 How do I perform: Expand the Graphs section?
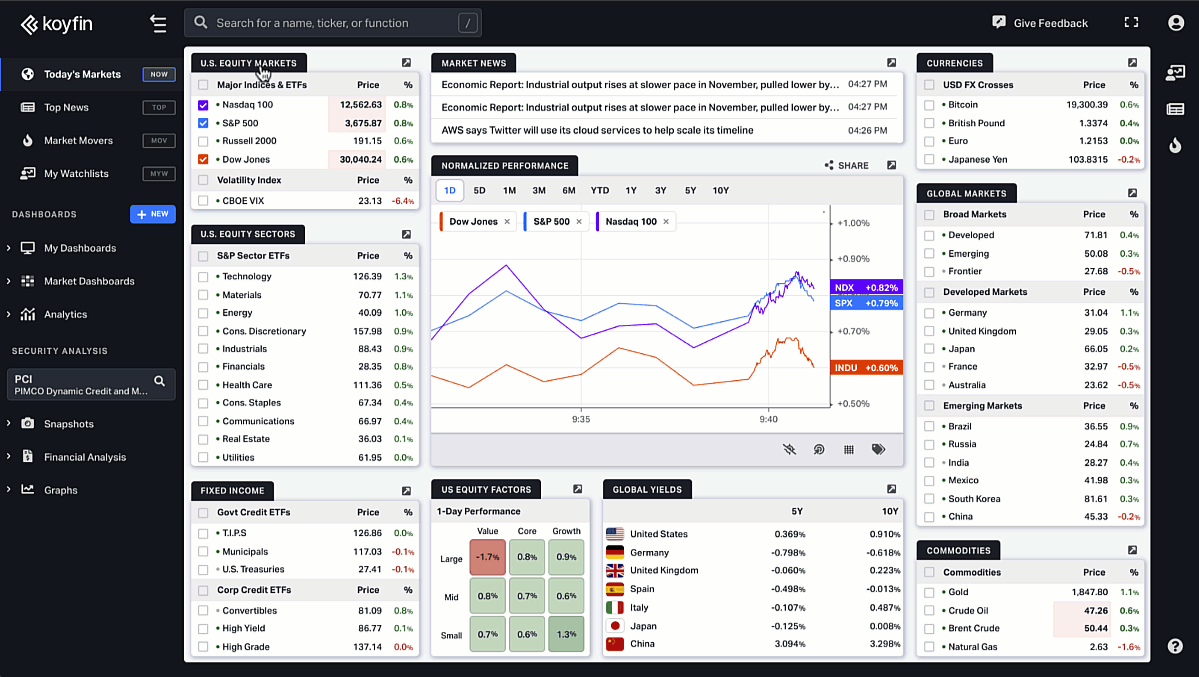click(x=8, y=490)
